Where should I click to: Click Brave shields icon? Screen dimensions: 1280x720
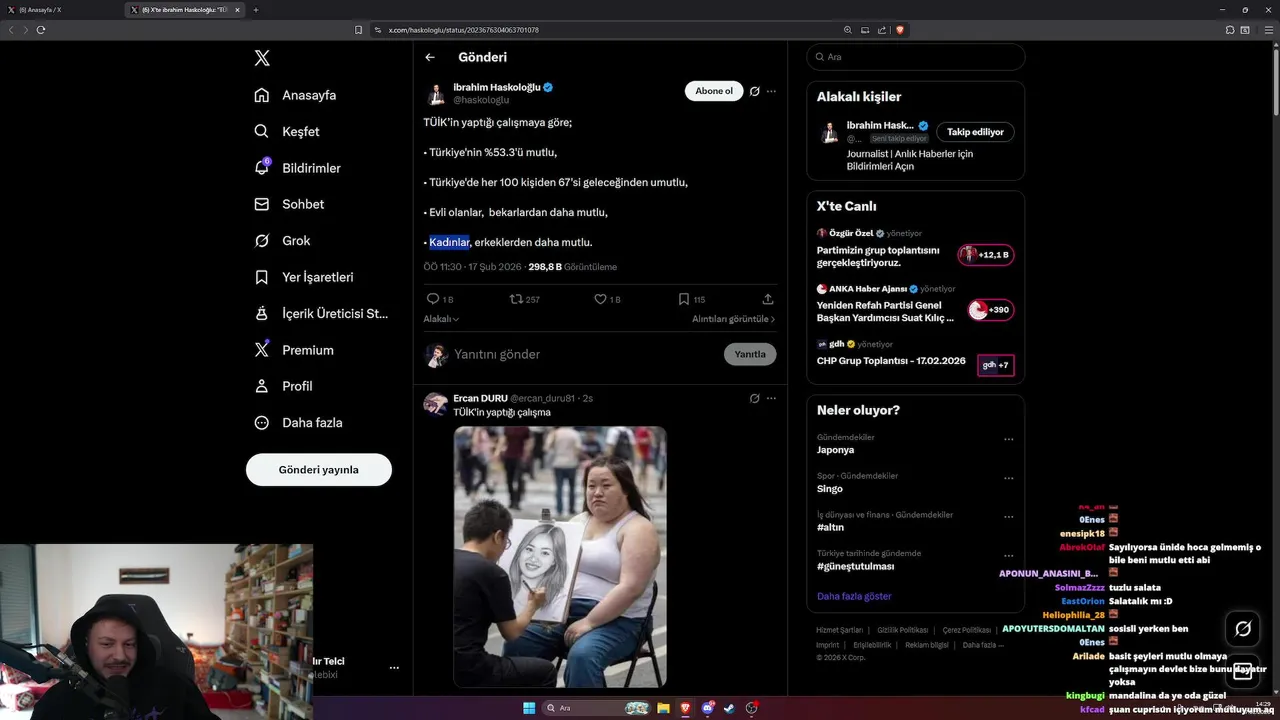click(x=900, y=30)
